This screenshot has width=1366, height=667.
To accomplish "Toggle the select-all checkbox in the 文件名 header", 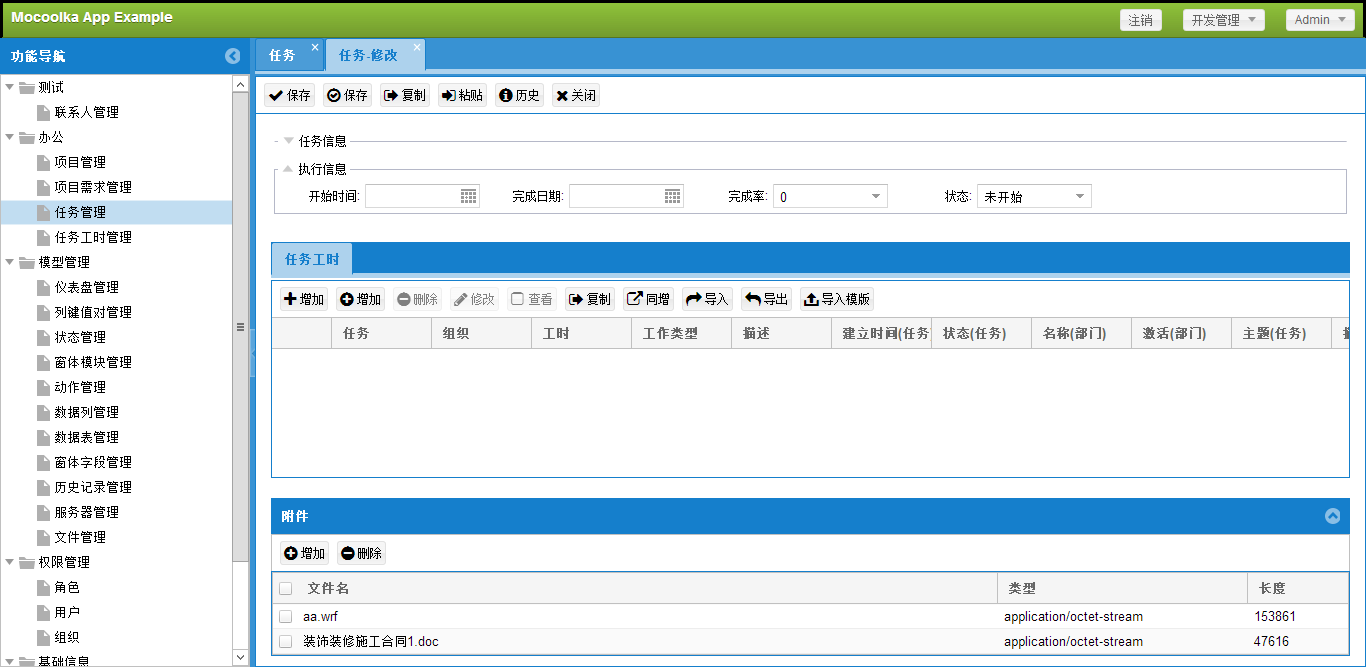I will coord(286,589).
